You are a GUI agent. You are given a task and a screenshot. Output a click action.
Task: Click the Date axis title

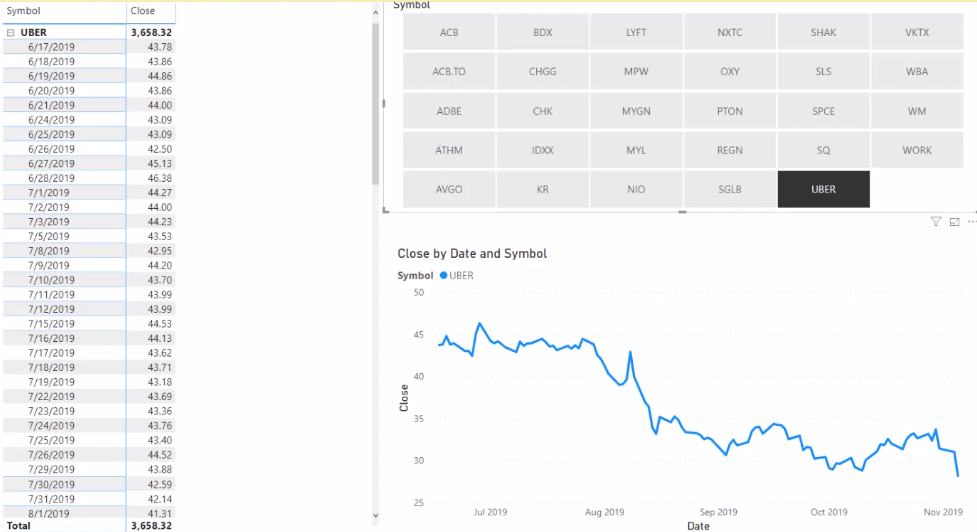[x=698, y=526]
